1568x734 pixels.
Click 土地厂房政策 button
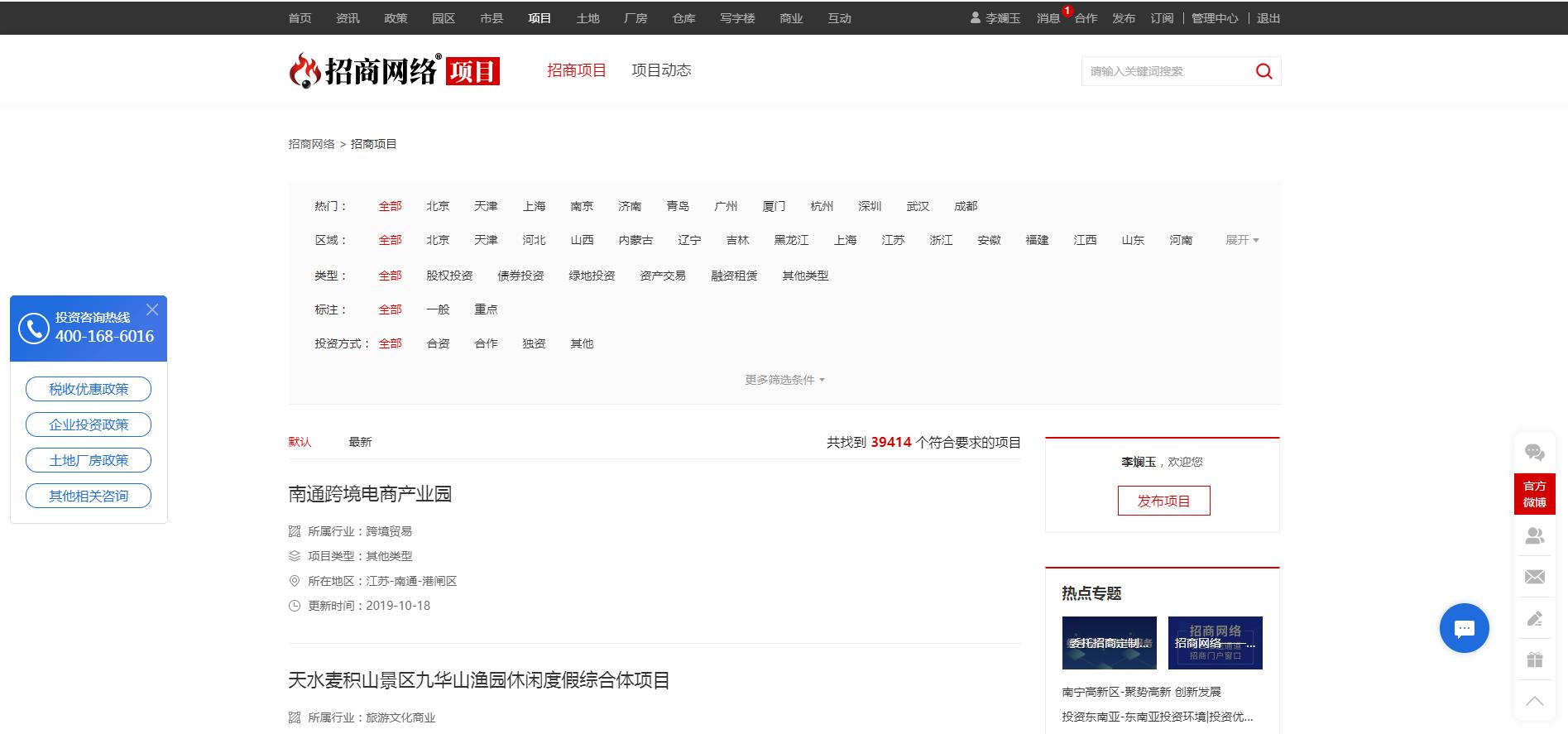[89, 460]
